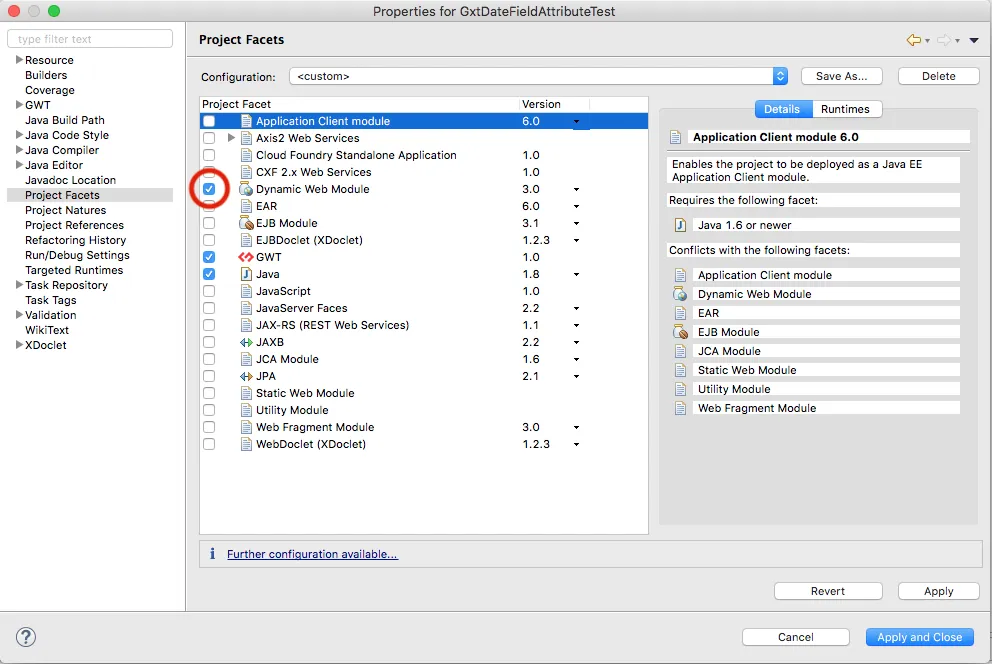Click the Details header document icon
This screenshot has width=992, height=664.
pyautogui.click(x=676, y=137)
